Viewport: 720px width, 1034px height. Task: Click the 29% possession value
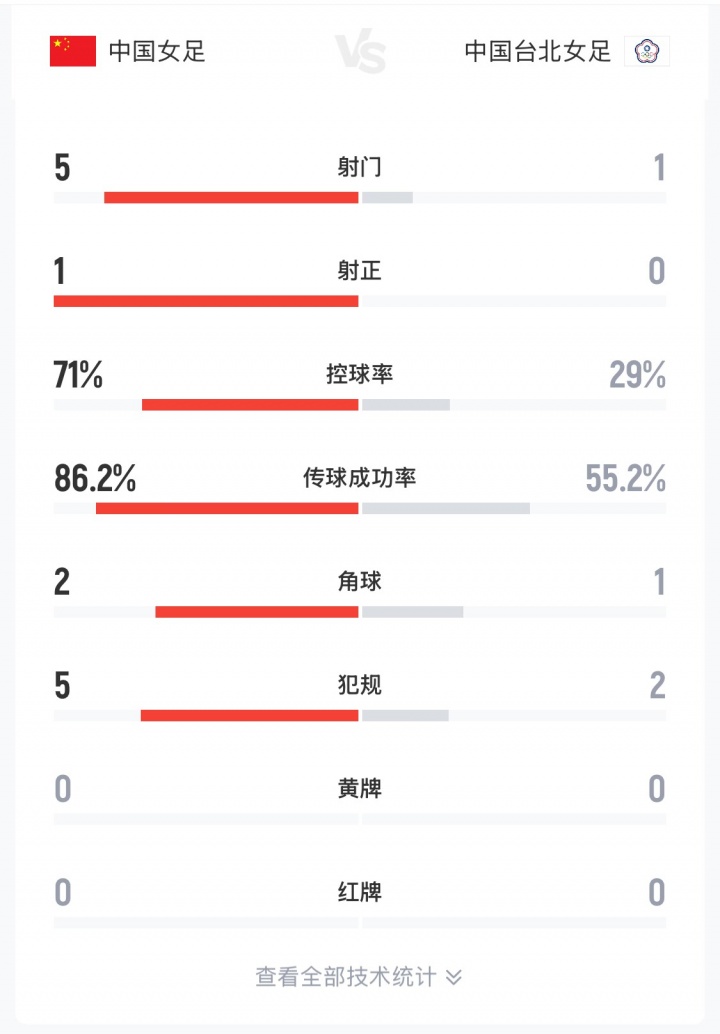coord(637,375)
